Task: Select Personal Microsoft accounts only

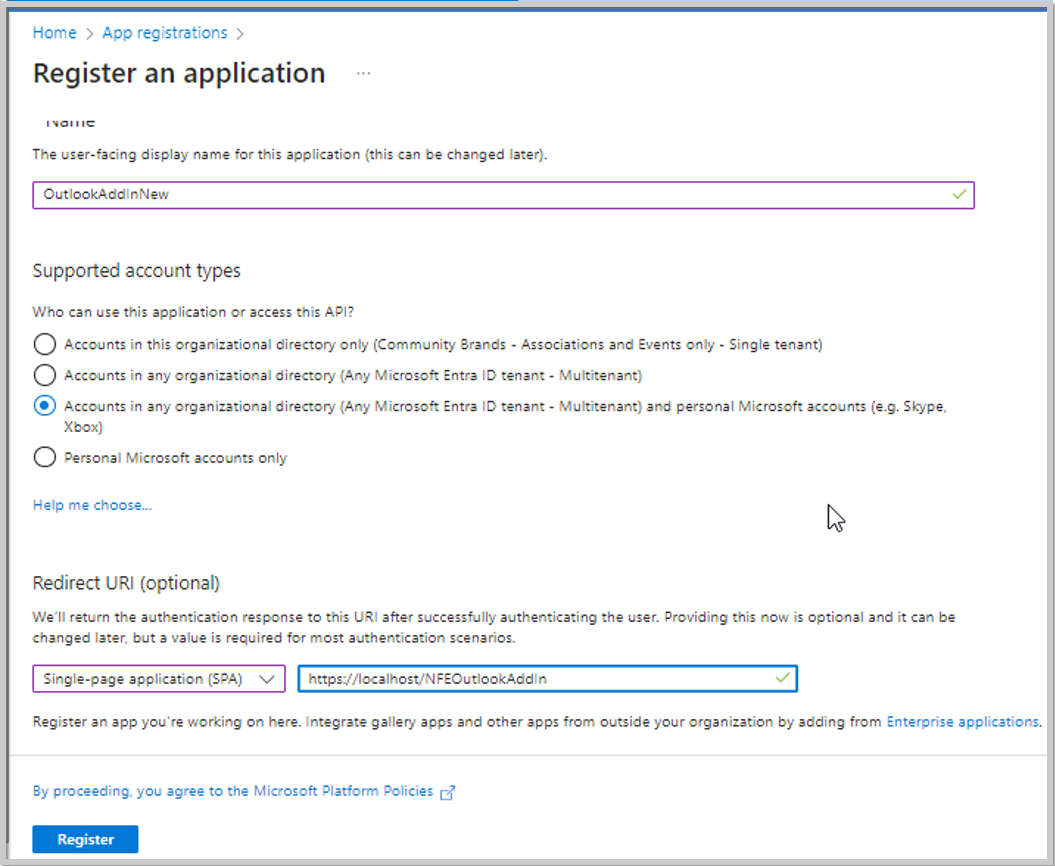Action: [44, 457]
